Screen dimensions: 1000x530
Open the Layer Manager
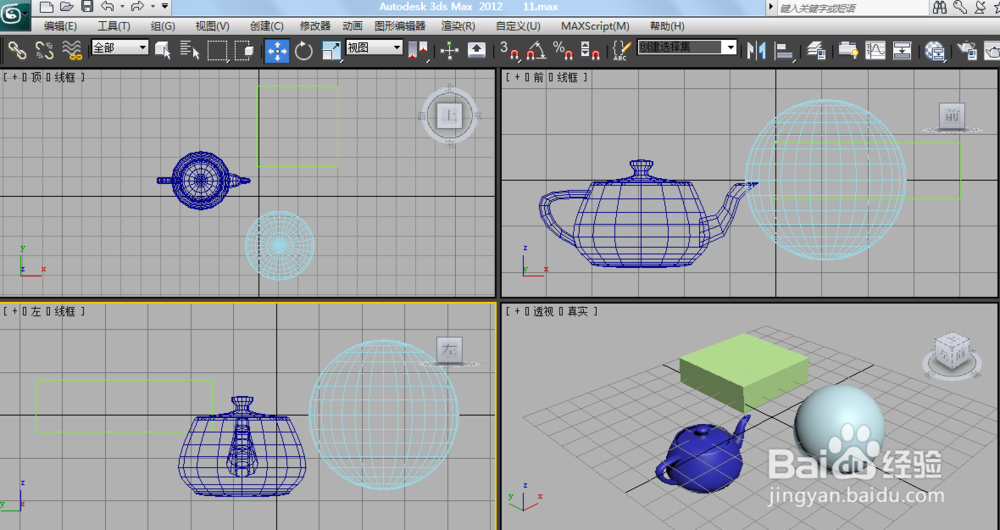(816, 50)
